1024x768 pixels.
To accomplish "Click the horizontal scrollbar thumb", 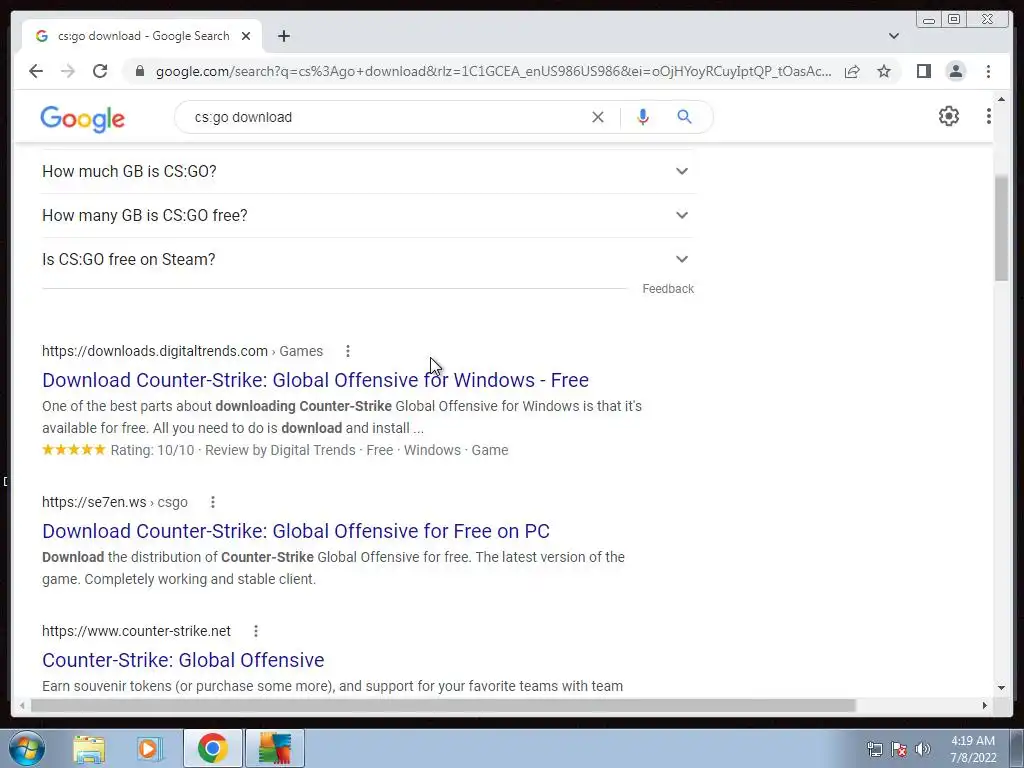I will [443, 705].
